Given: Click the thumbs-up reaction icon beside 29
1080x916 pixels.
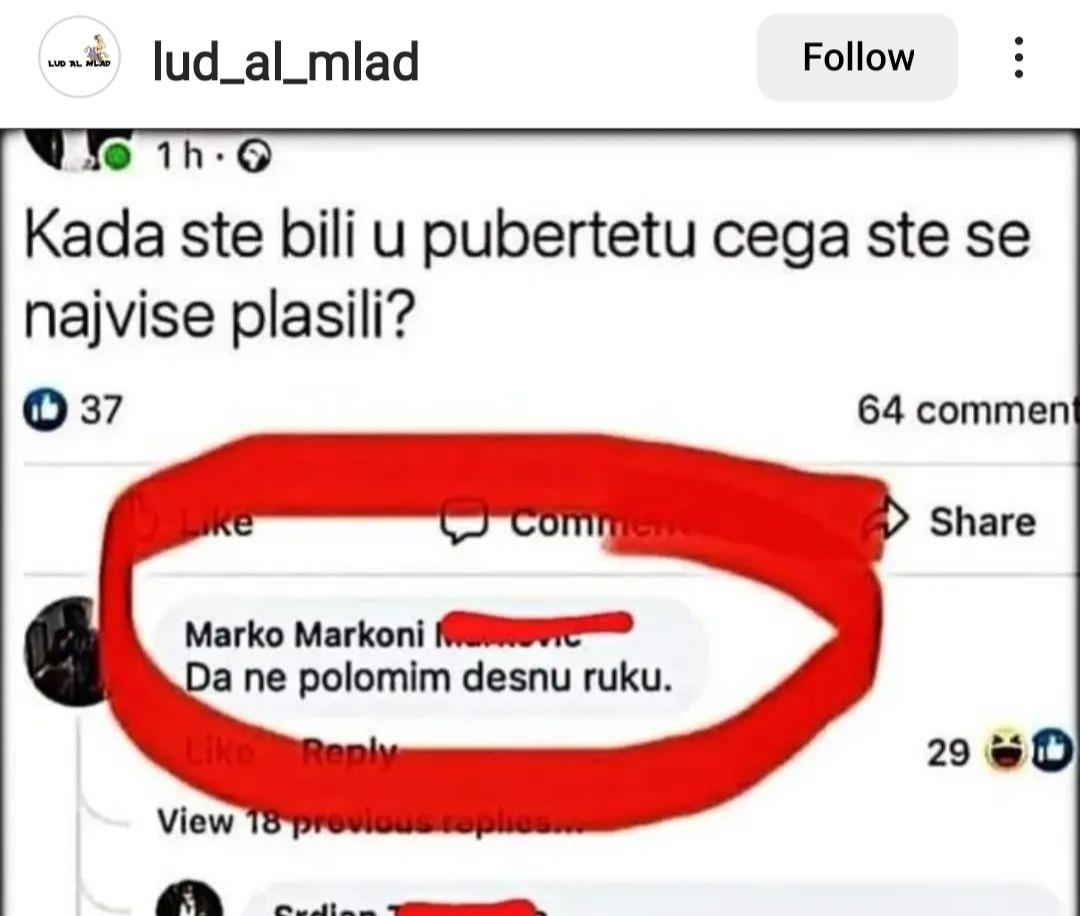Looking at the screenshot, I should point(1052,750).
